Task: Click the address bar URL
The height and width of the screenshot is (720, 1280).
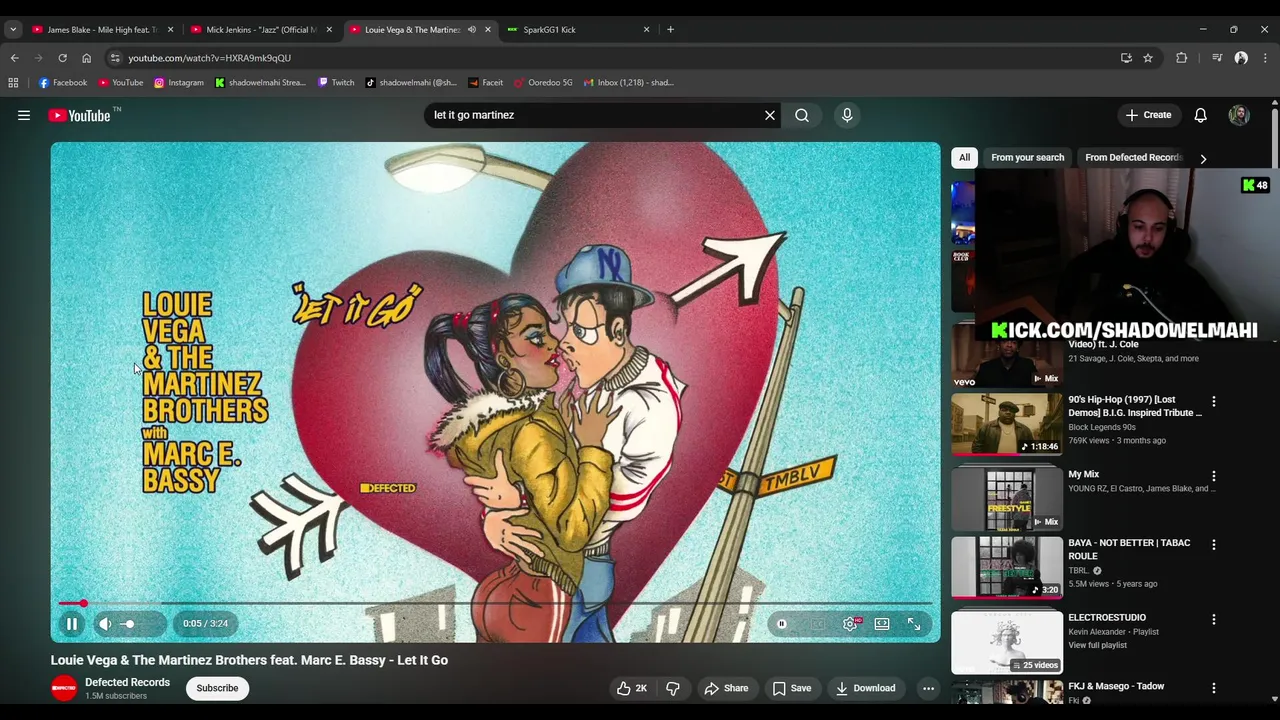Action: [x=210, y=58]
